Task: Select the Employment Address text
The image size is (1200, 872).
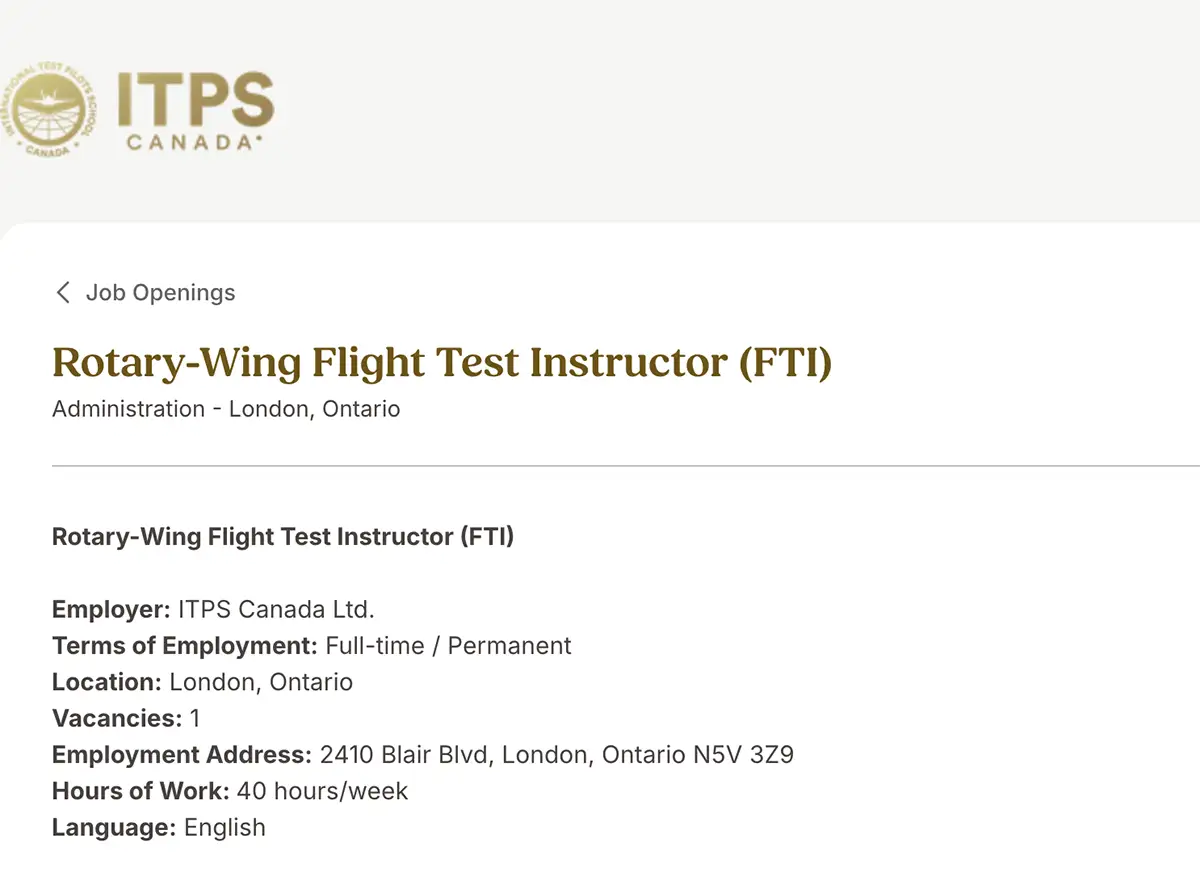Action: (x=423, y=754)
